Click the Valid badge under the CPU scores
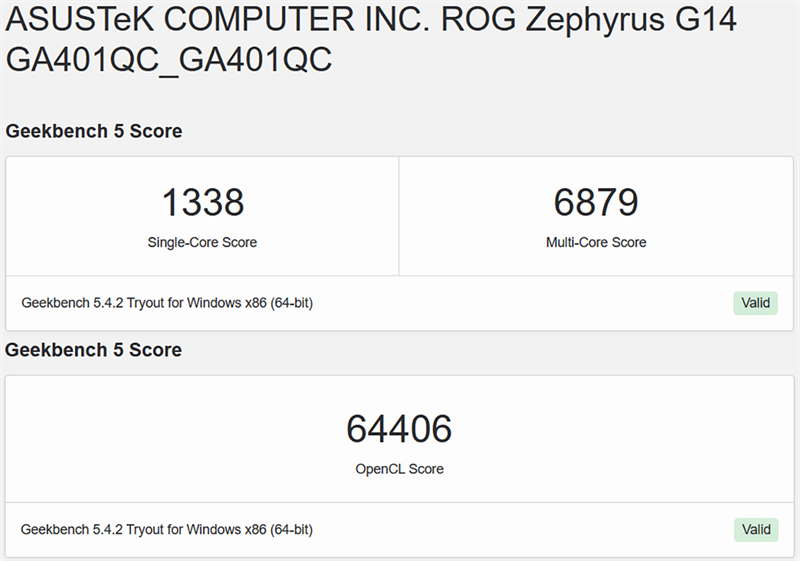Screen dimensions: 800x561 [756, 303]
